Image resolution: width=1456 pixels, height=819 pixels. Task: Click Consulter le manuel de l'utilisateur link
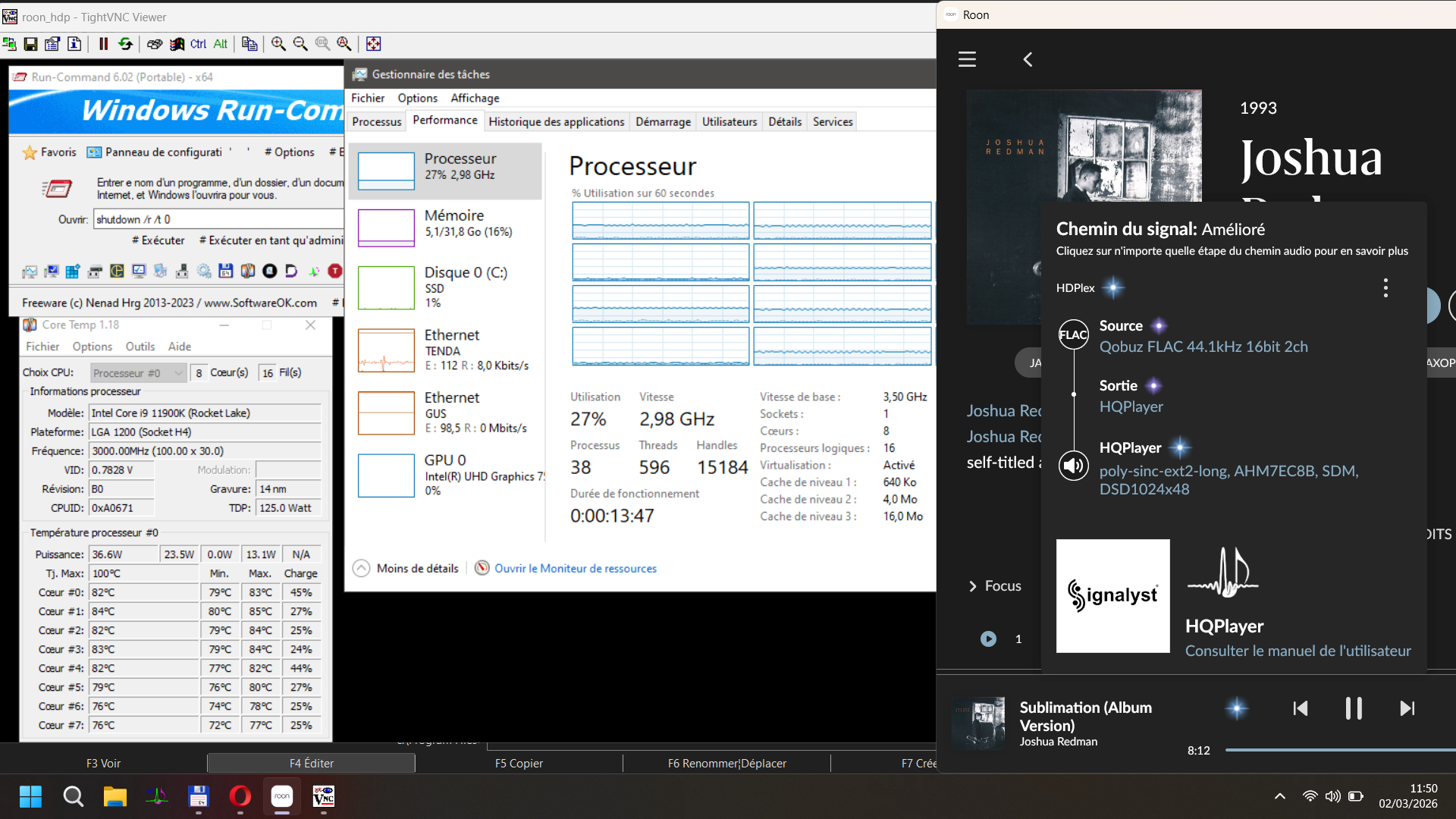(x=1298, y=651)
